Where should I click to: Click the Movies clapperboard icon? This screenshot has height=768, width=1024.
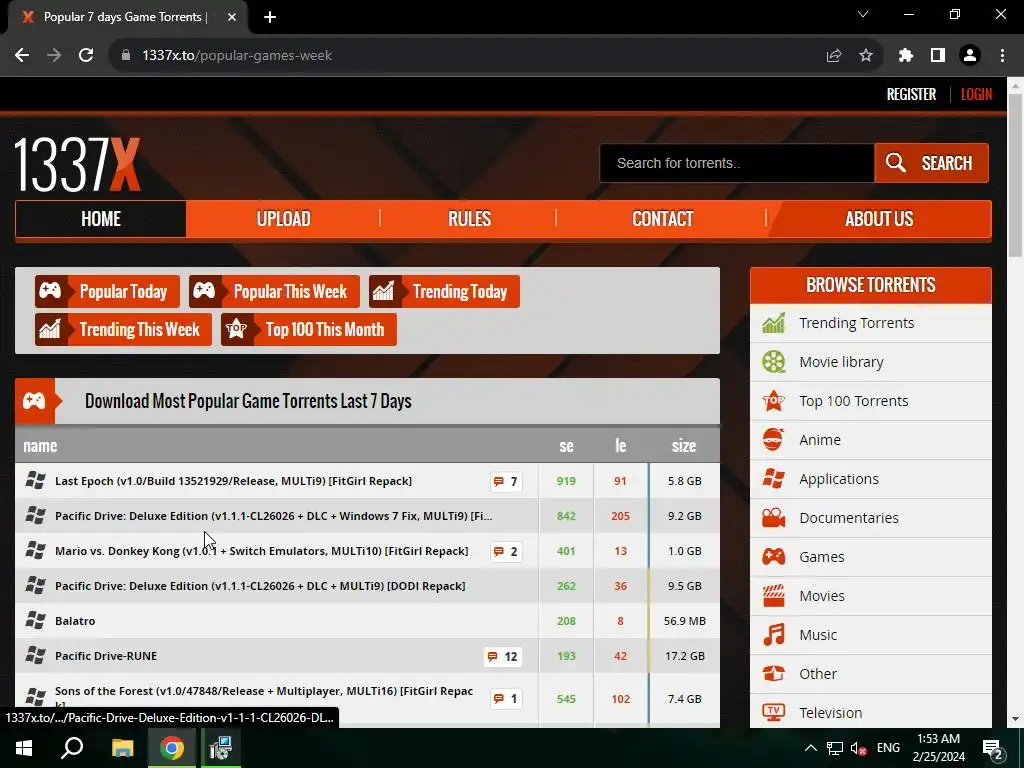(773, 596)
